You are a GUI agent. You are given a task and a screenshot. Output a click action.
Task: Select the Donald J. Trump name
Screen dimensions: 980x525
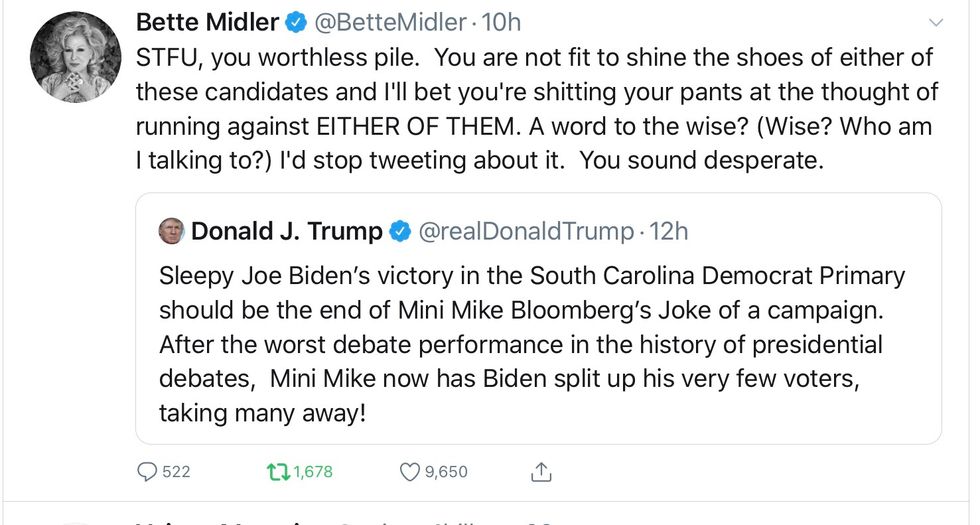click(287, 232)
